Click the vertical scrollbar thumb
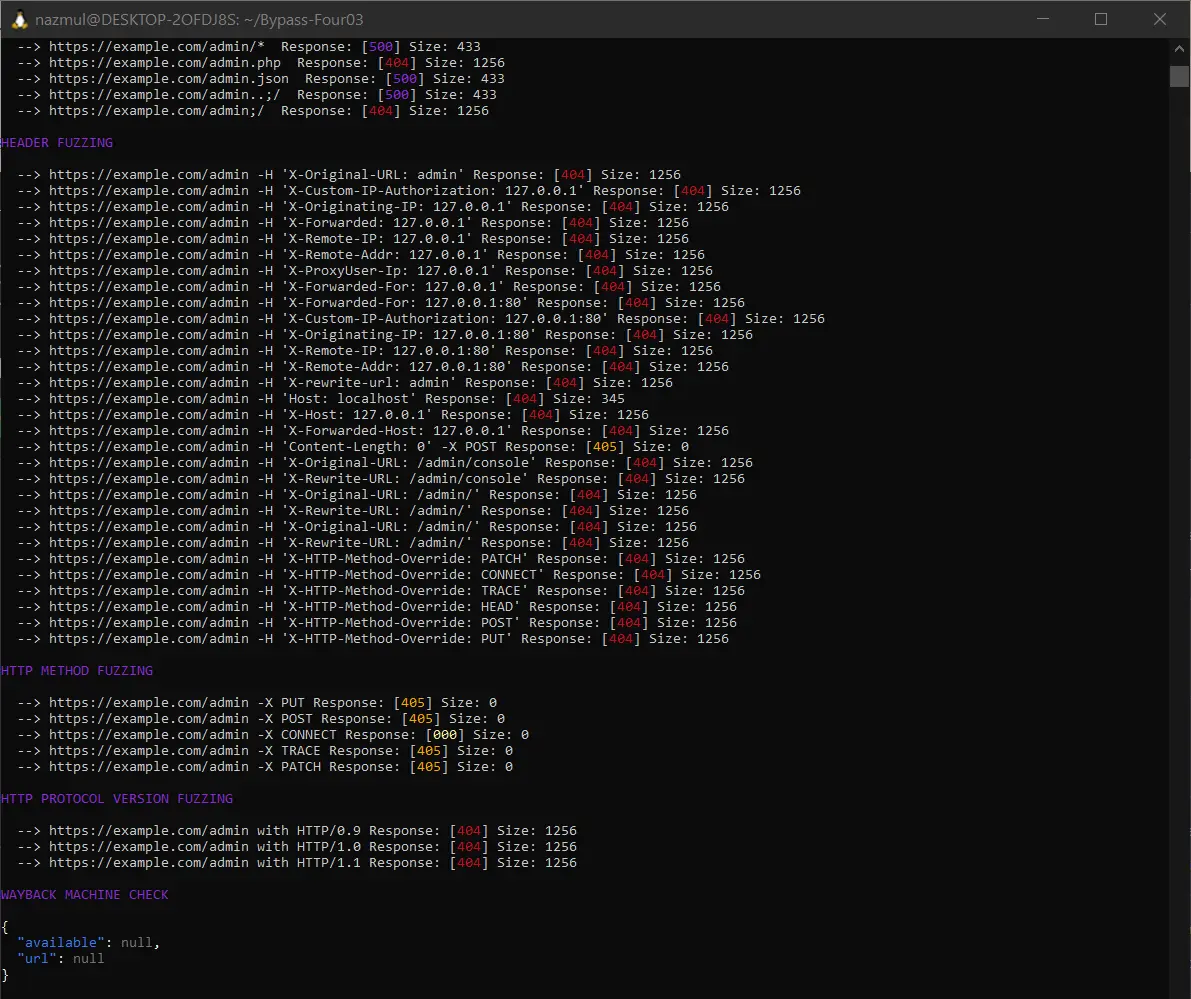Image resolution: width=1191 pixels, height=999 pixels. [x=1179, y=77]
